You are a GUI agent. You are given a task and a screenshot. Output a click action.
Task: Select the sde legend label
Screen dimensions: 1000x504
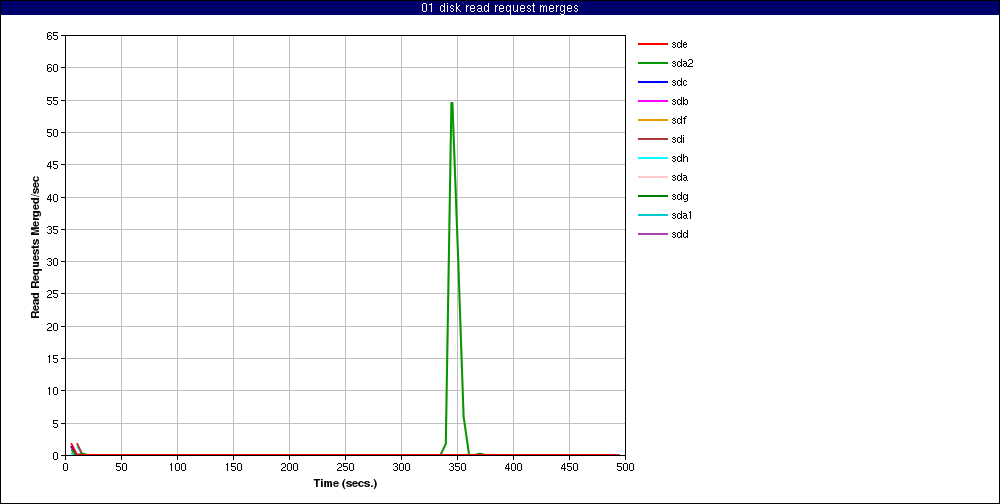point(679,45)
